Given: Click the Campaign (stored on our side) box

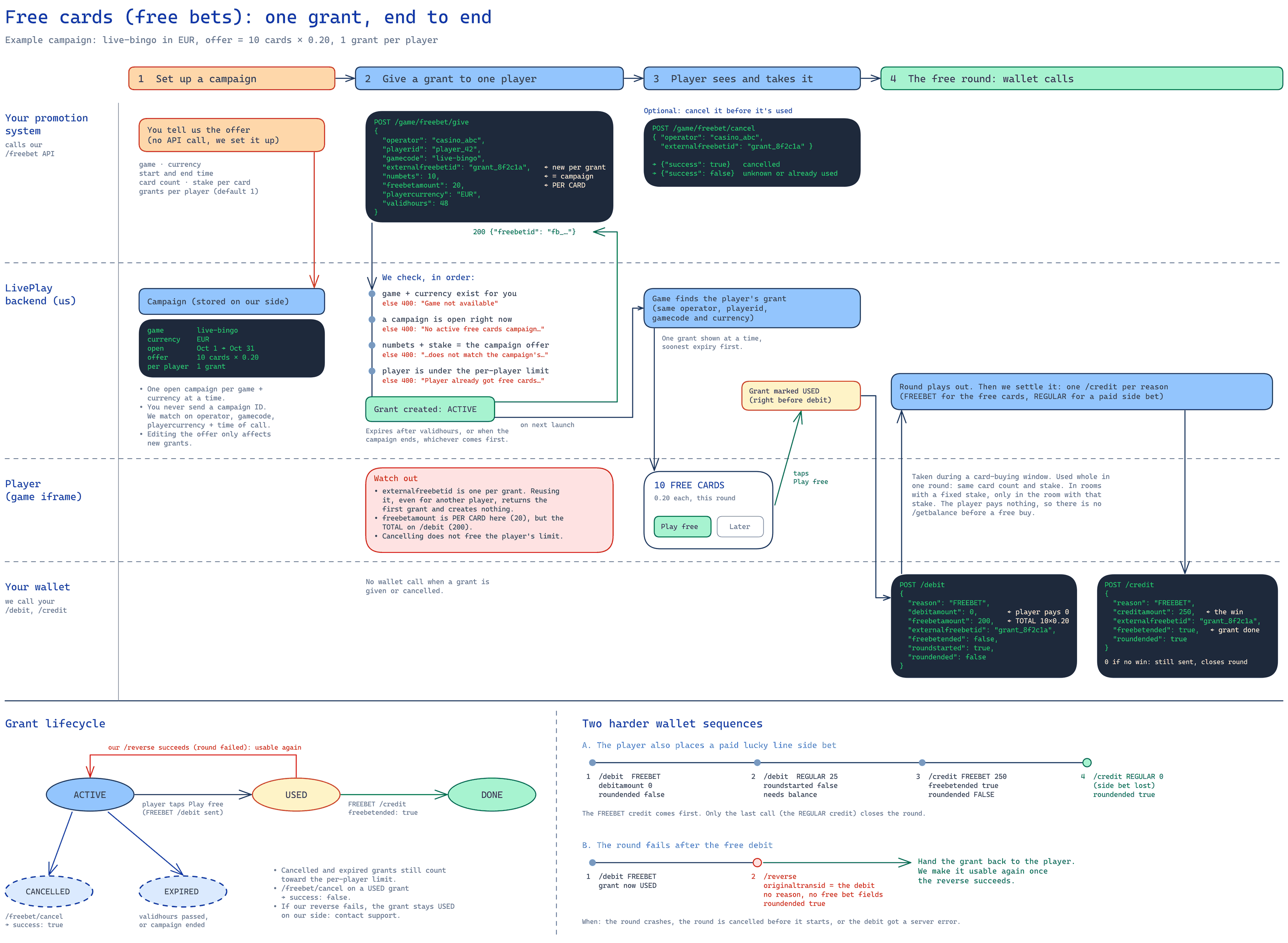Looking at the screenshot, I should pos(231,302).
